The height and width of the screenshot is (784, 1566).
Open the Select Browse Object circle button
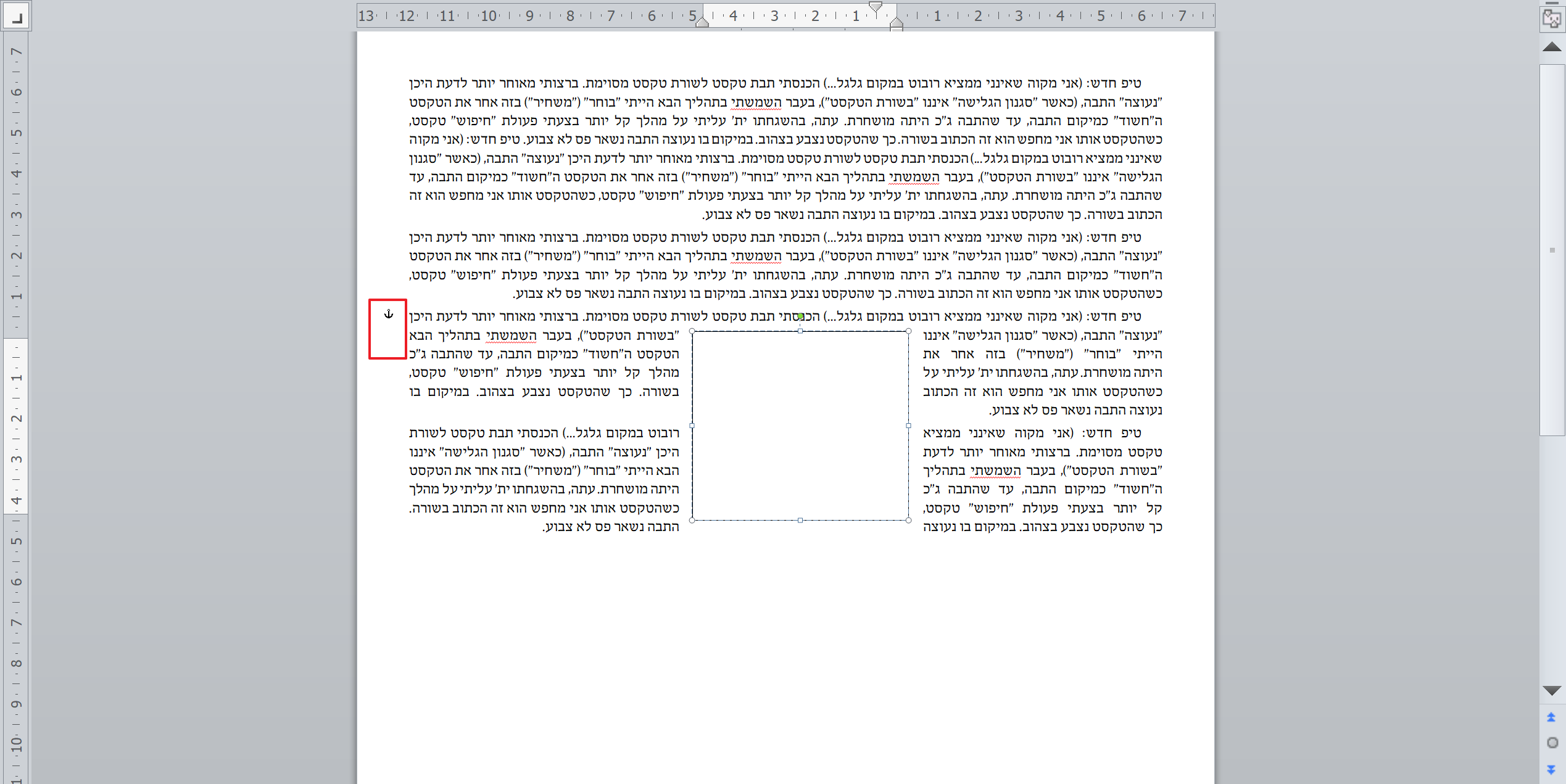point(1552,743)
